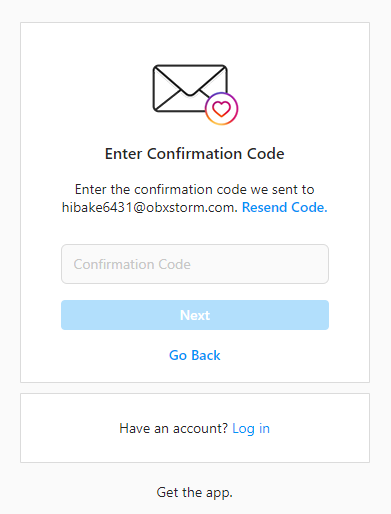Viewport: 391px width, 514px height.
Task: Click the 'Have an account?' card panel
Action: tap(195, 428)
